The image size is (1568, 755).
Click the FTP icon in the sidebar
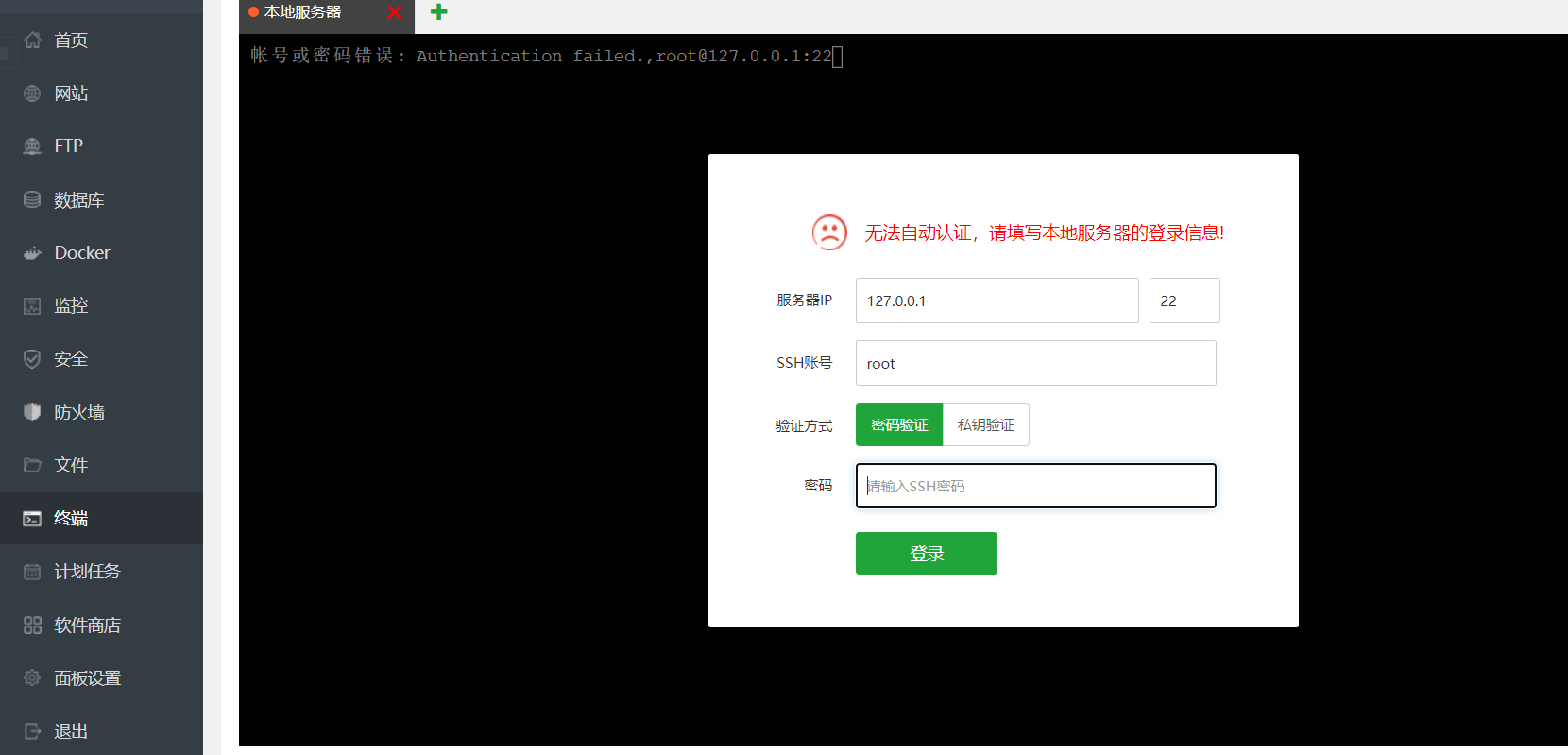(x=32, y=146)
